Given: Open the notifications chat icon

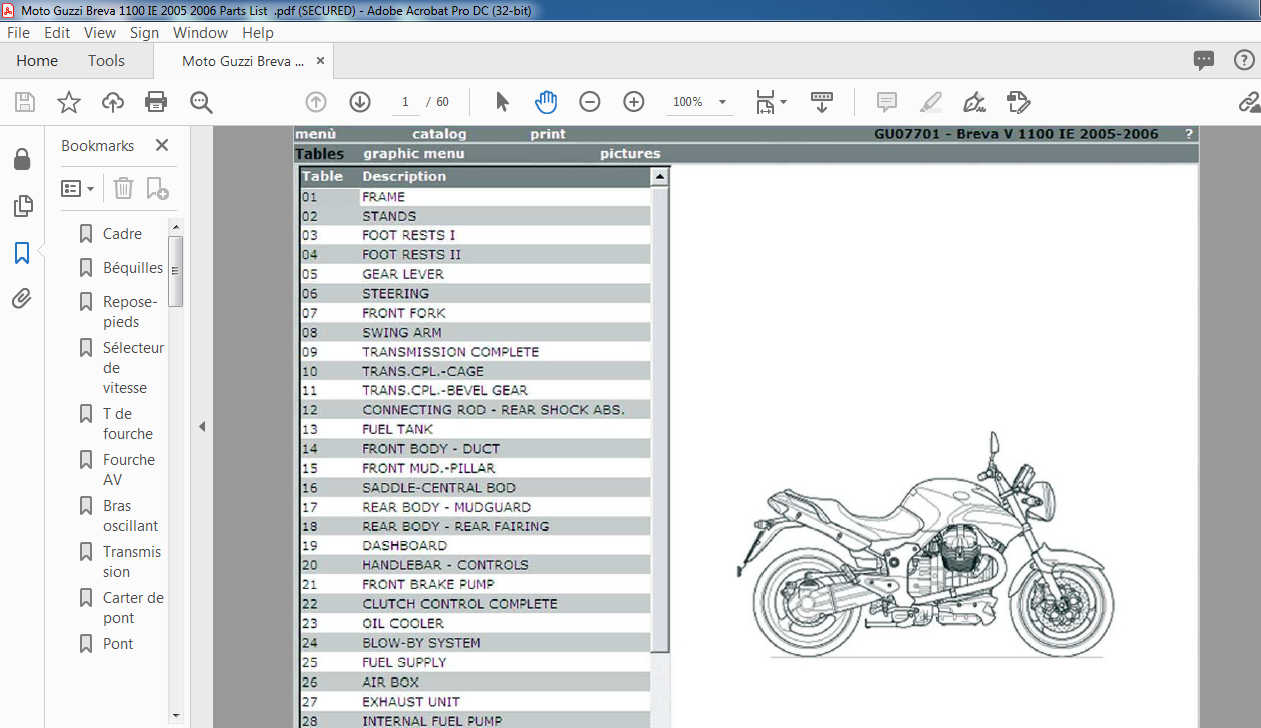Looking at the screenshot, I should click(x=1204, y=60).
